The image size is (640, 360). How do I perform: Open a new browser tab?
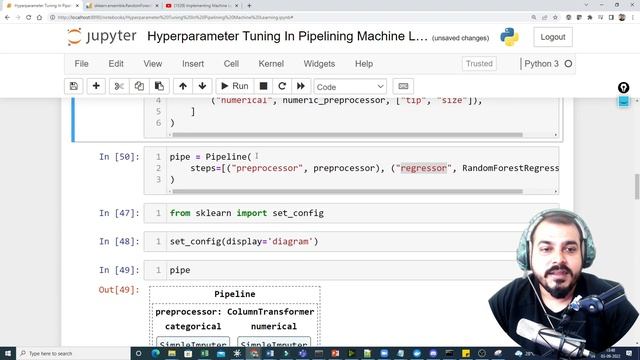pos(249,6)
